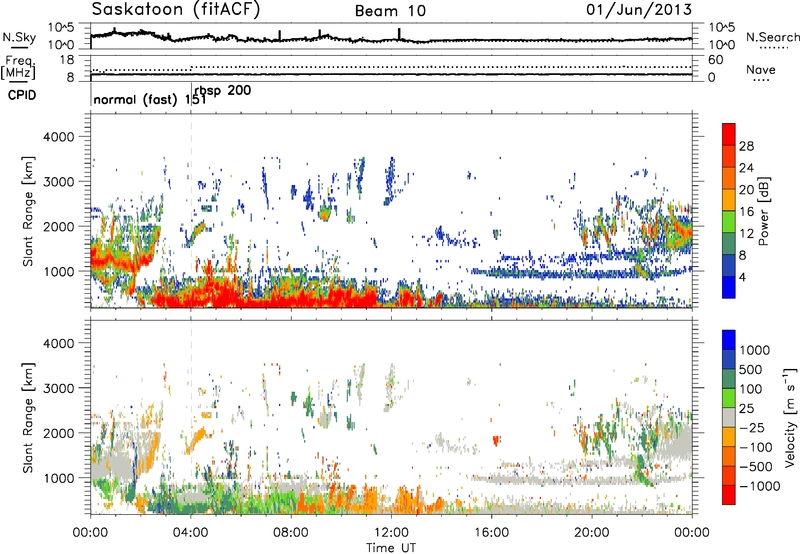
Task: Click the Nave legend label
Action: click(761, 69)
